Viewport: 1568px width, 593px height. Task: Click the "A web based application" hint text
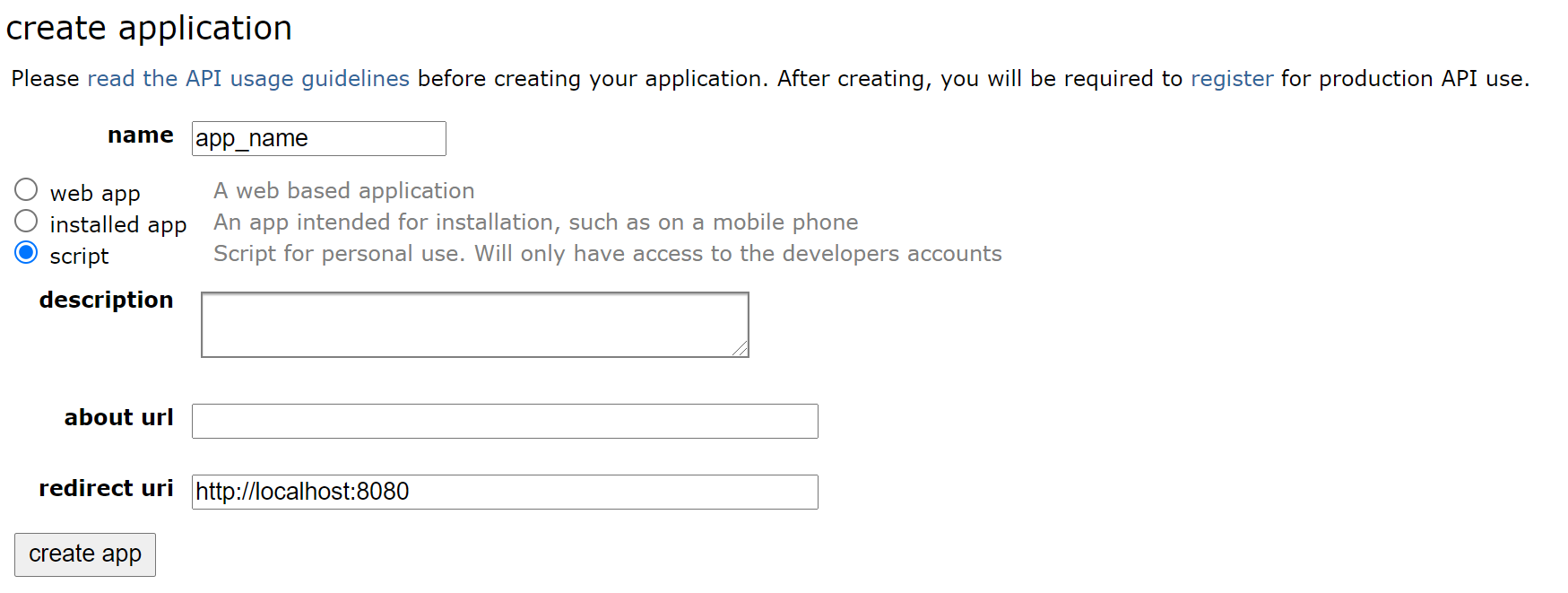pyautogui.click(x=343, y=191)
